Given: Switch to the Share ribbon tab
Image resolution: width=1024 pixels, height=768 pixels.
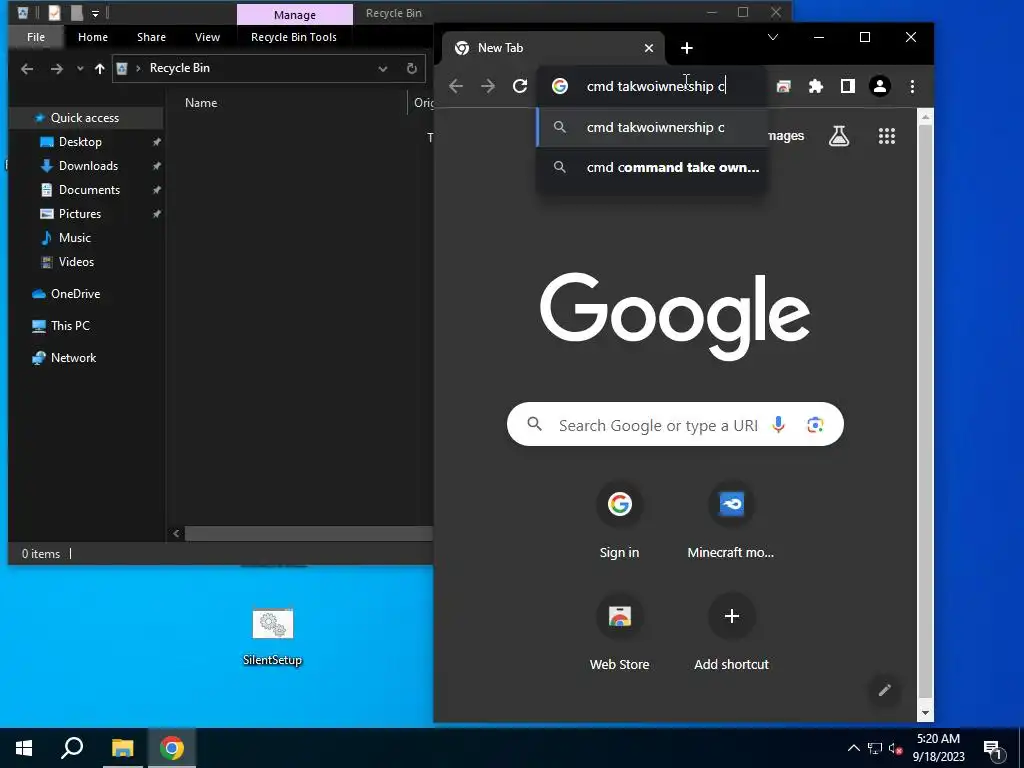Looking at the screenshot, I should click(x=151, y=37).
